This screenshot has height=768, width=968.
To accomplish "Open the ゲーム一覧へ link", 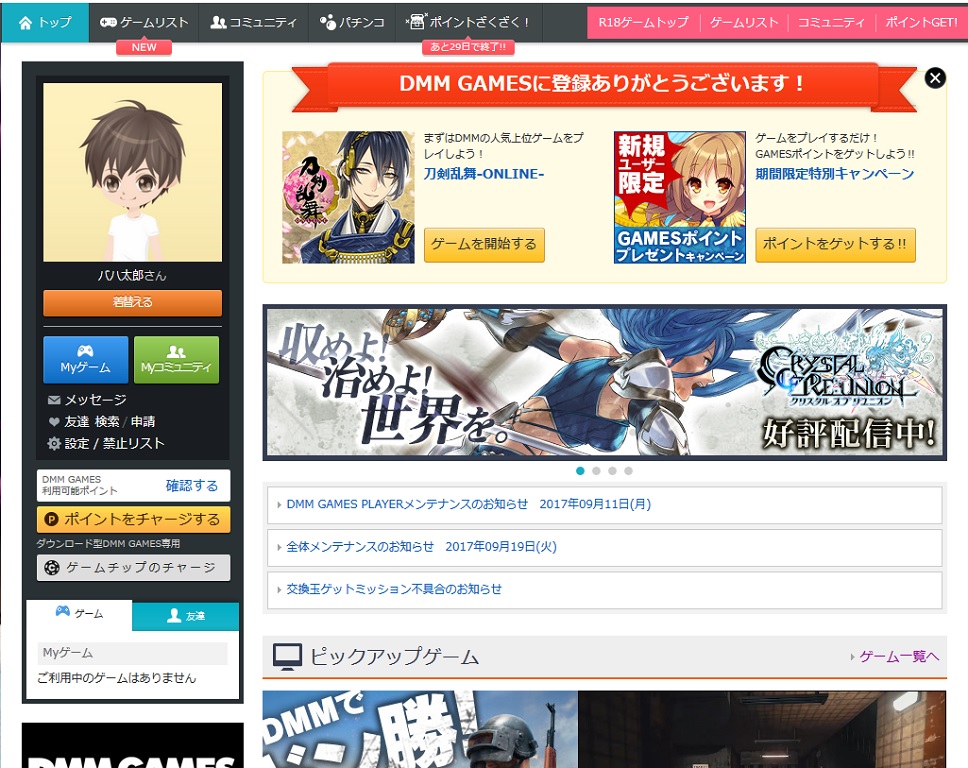I will pos(899,657).
